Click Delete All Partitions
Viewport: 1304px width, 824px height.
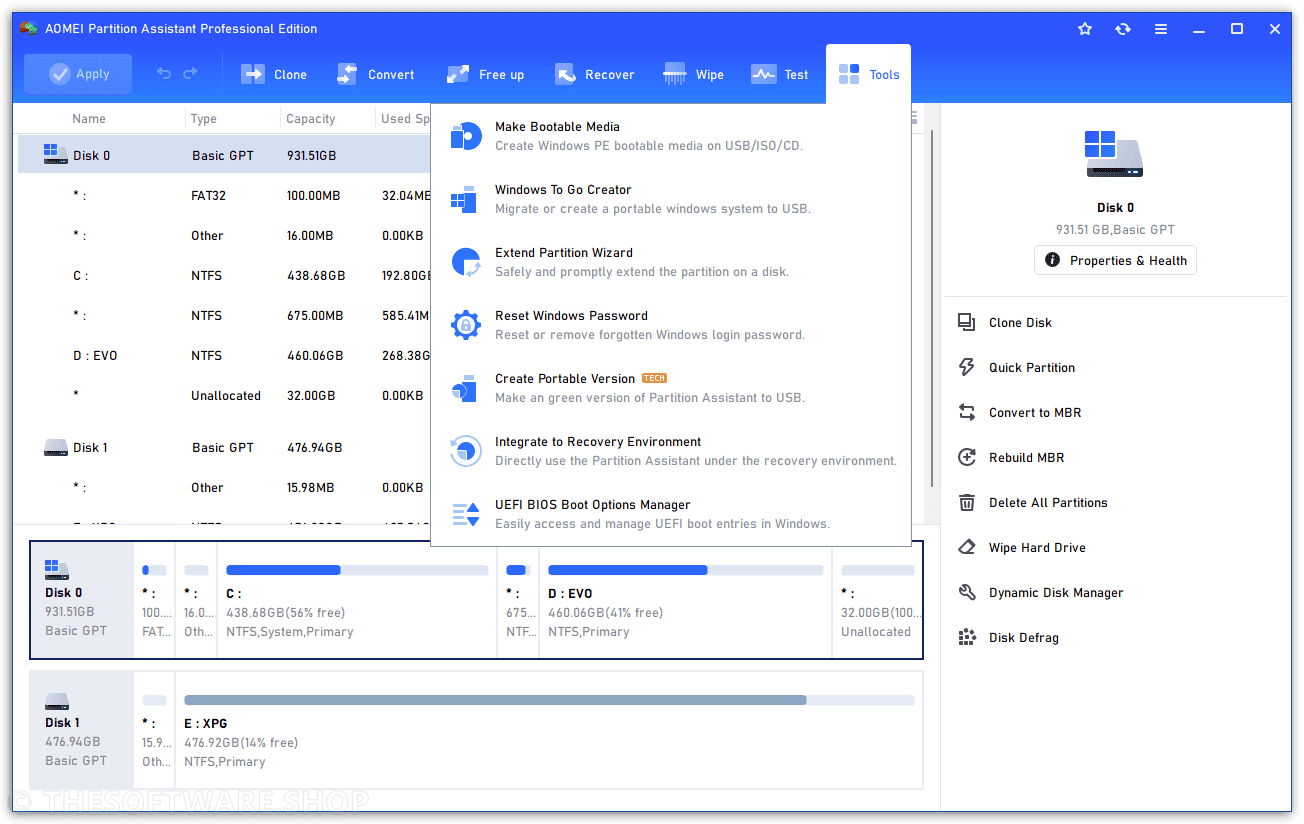pyautogui.click(x=1048, y=502)
